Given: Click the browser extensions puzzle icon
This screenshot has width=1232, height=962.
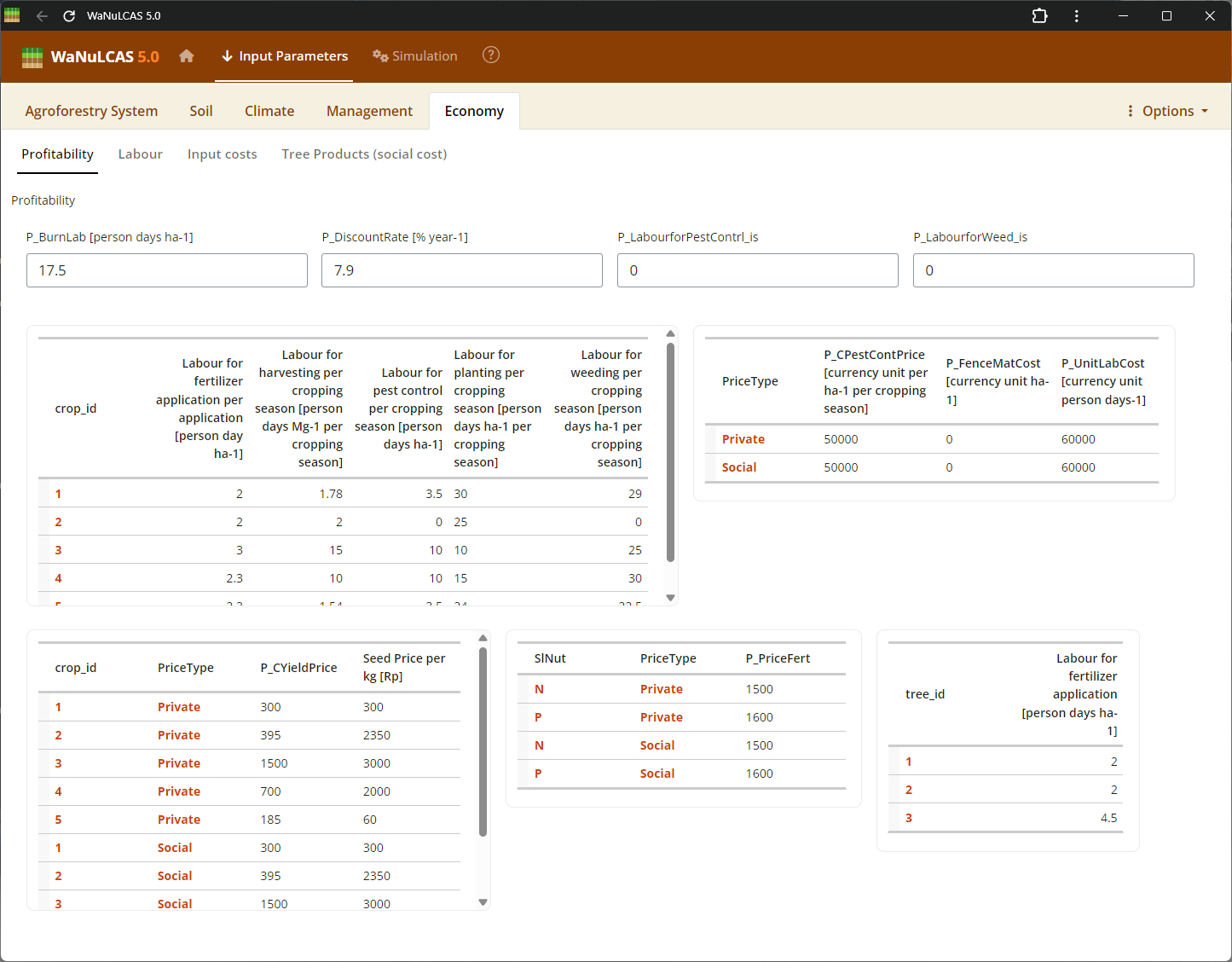Looking at the screenshot, I should (x=1039, y=16).
